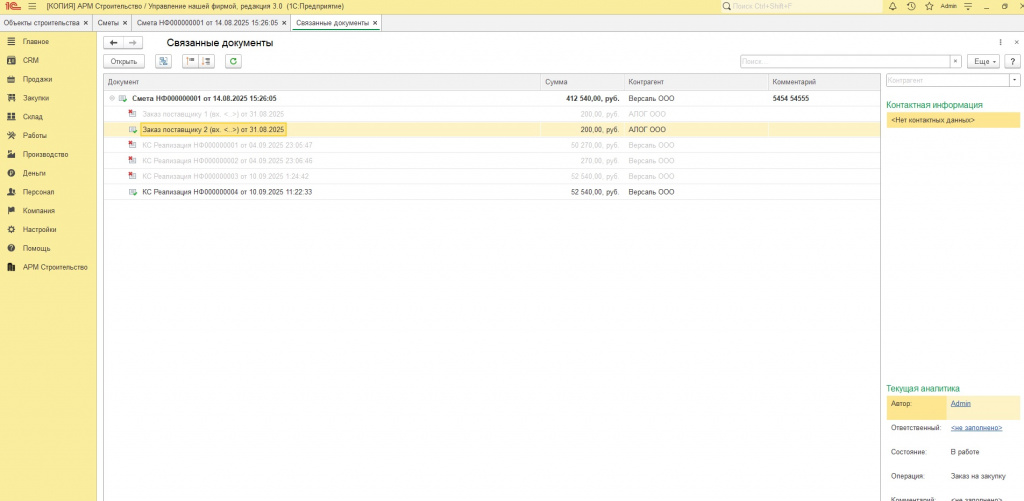Viewport: 1024px width, 501px height.
Task: Click the 50 270,00 руб. sum cell
Action: pos(582,145)
